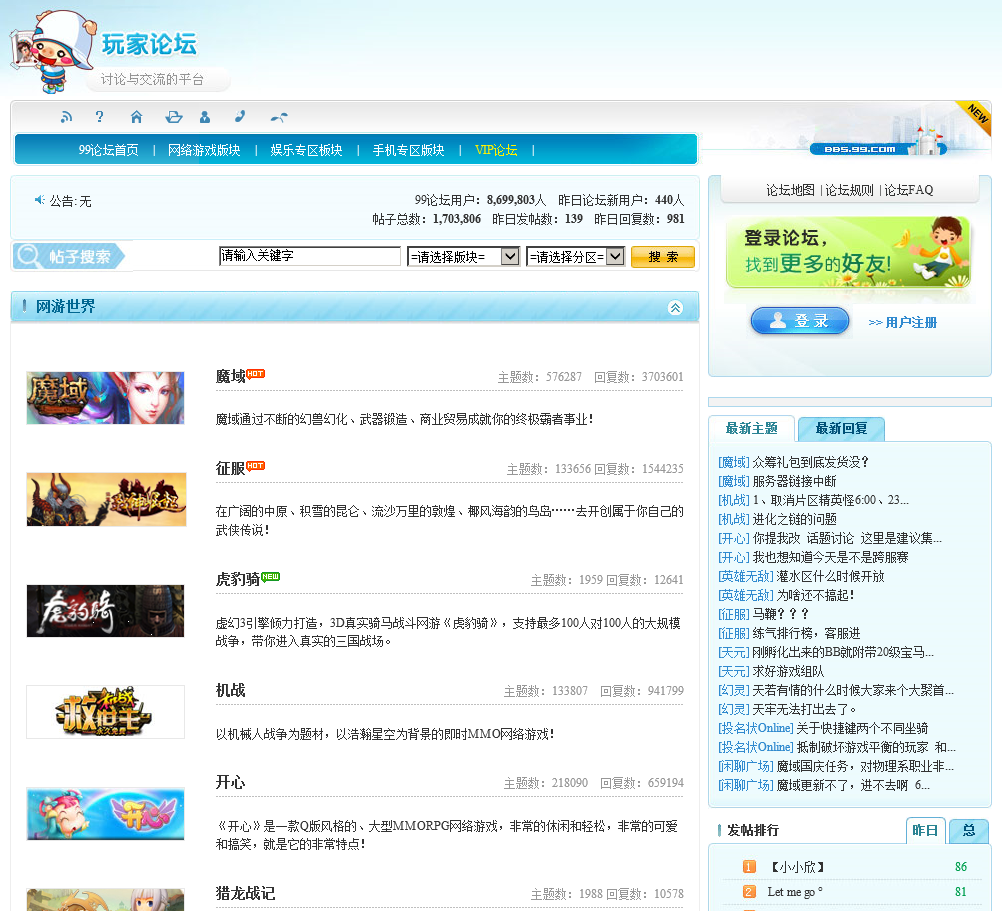
Task: Open the 虎豹骑 game banner thumbnail
Action: coord(105,611)
